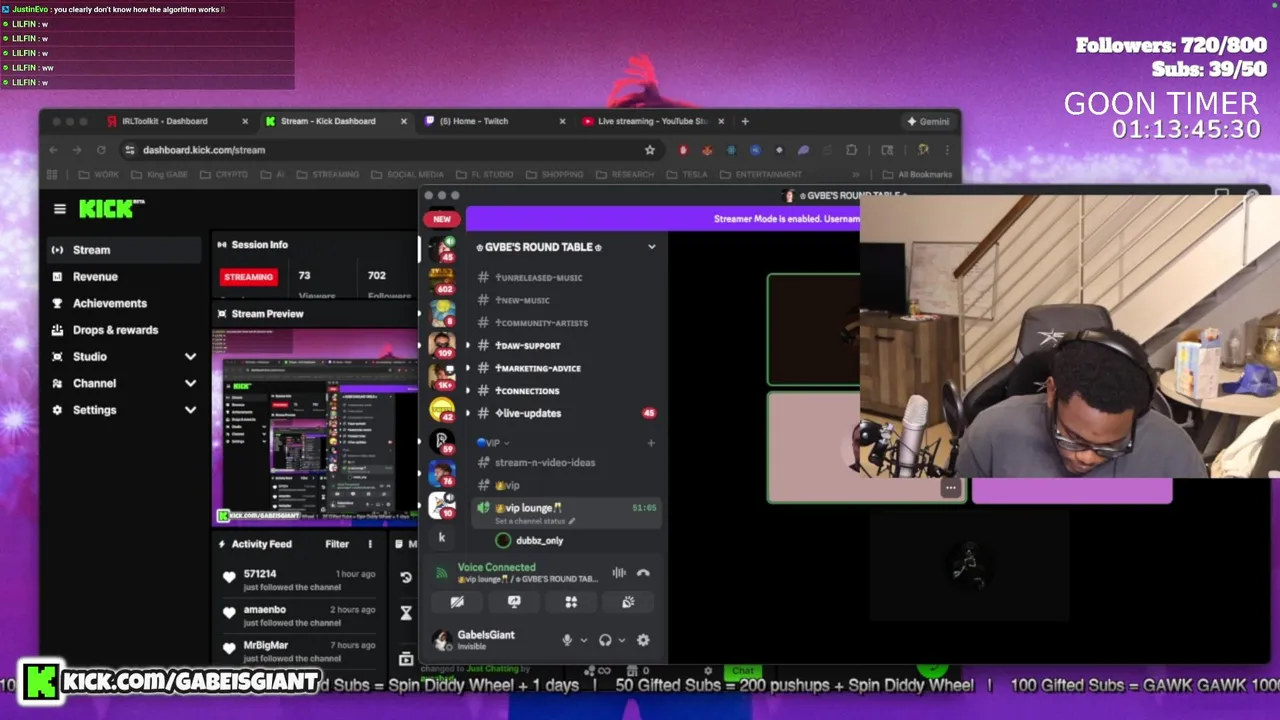Mute the Discord microphone

567,640
